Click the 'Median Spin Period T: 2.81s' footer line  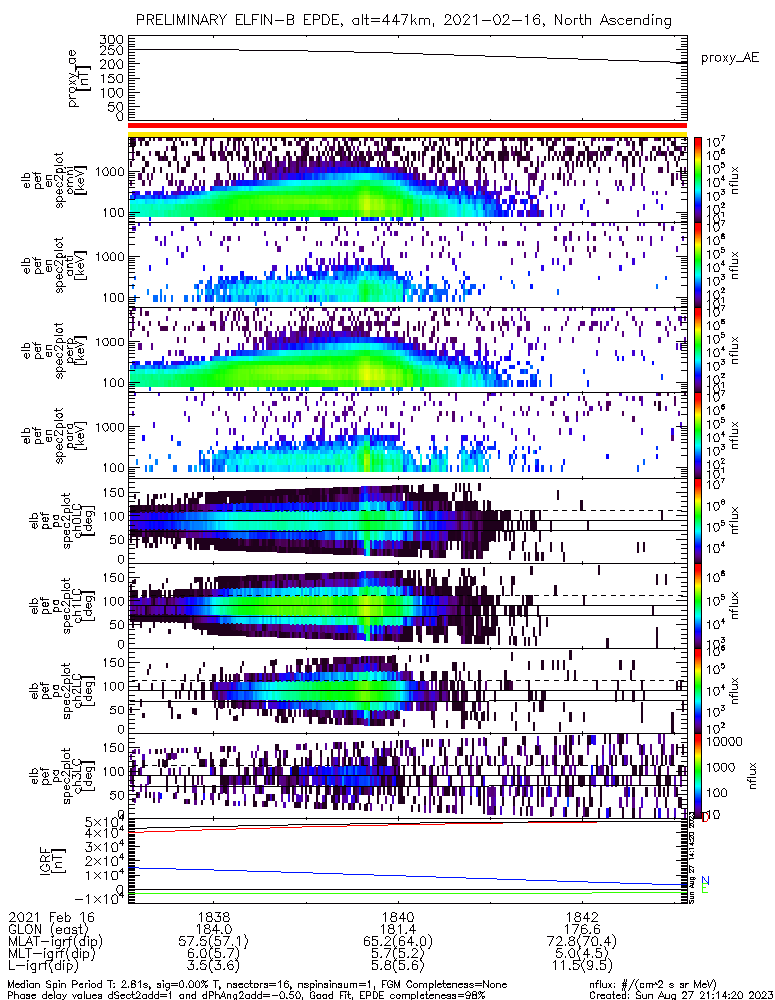258,985
